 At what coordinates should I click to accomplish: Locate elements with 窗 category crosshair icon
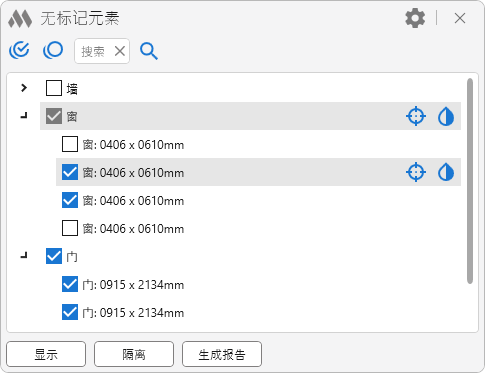(416, 116)
